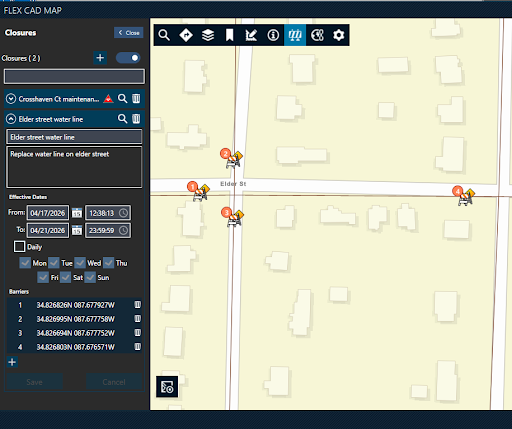This screenshot has width=512, height=429.
Task: Zoom to Crosshaven Ct maintenance closure
Action: (122, 99)
